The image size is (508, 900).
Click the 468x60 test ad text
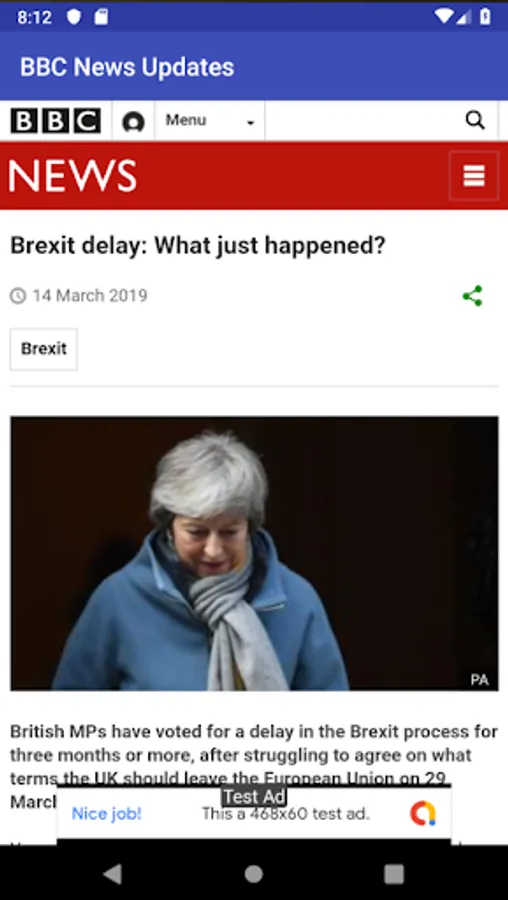click(286, 814)
